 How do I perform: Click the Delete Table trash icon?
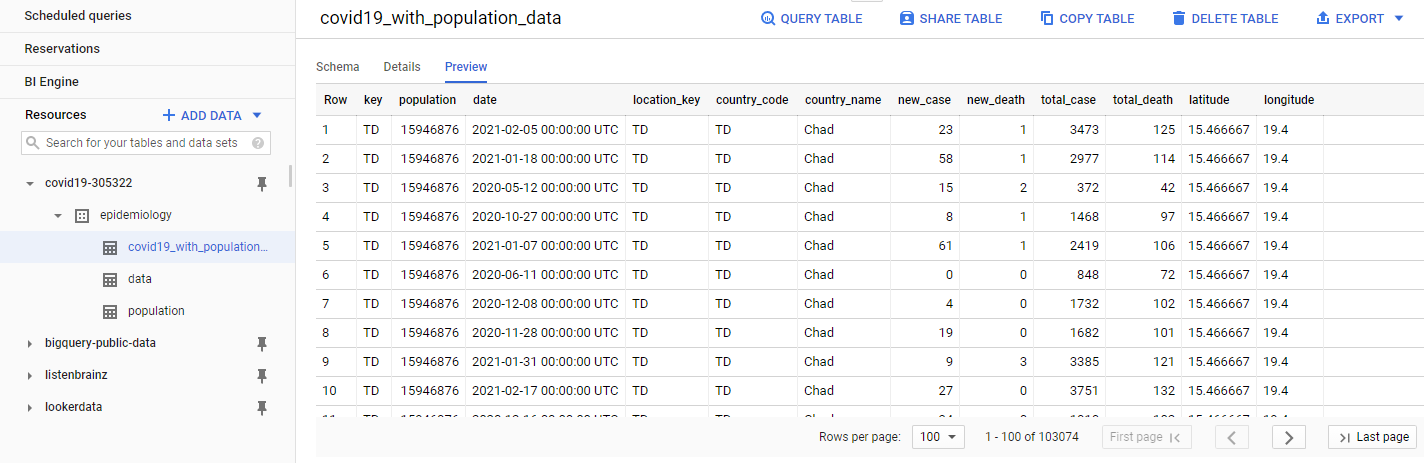1179,19
